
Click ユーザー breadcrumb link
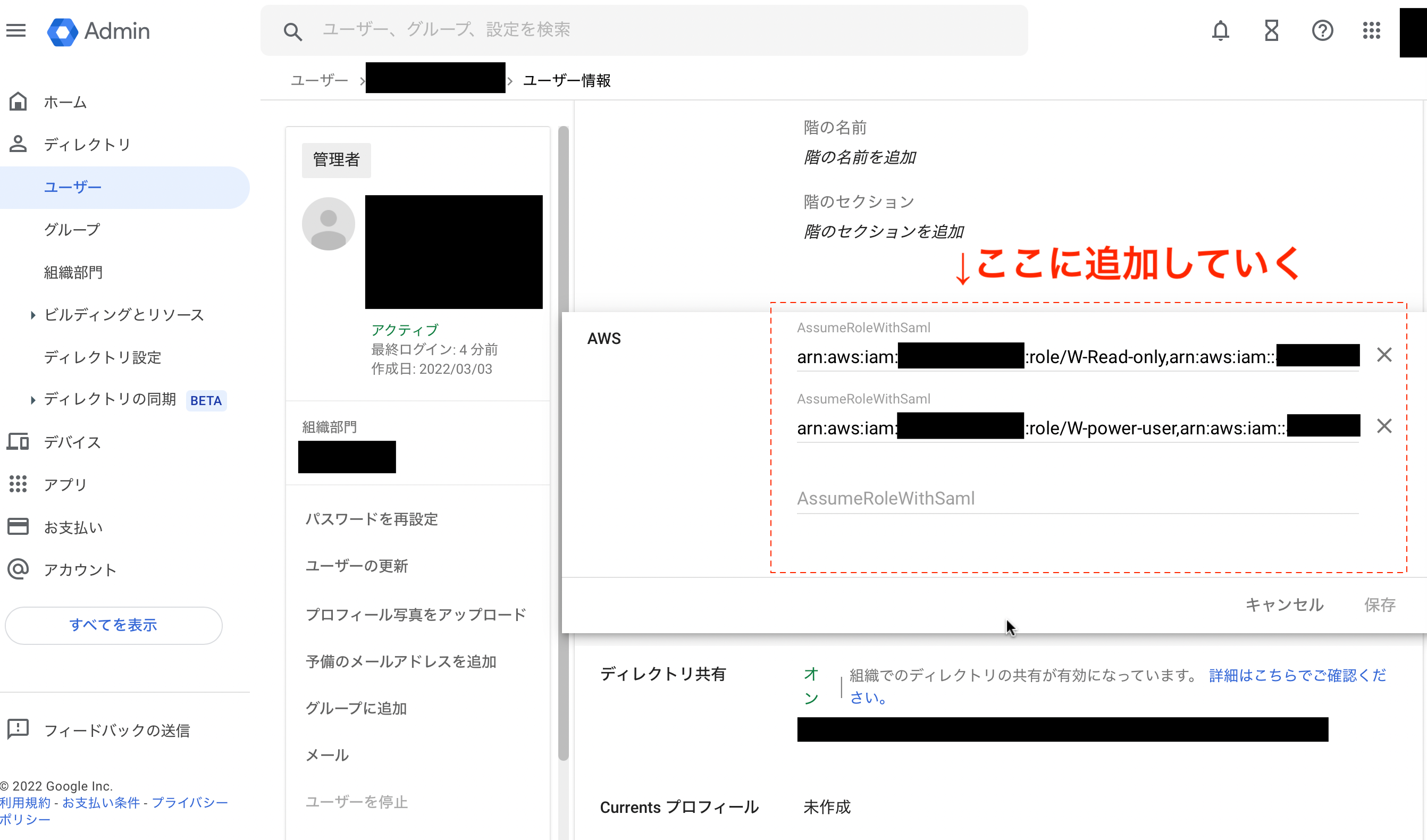(x=320, y=80)
